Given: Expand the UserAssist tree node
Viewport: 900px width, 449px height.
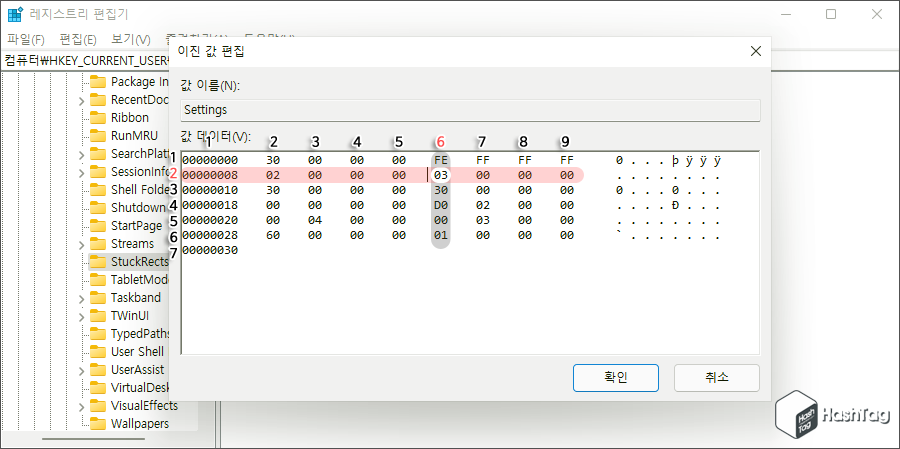Looking at the screenshot, I should coord(81,370).
